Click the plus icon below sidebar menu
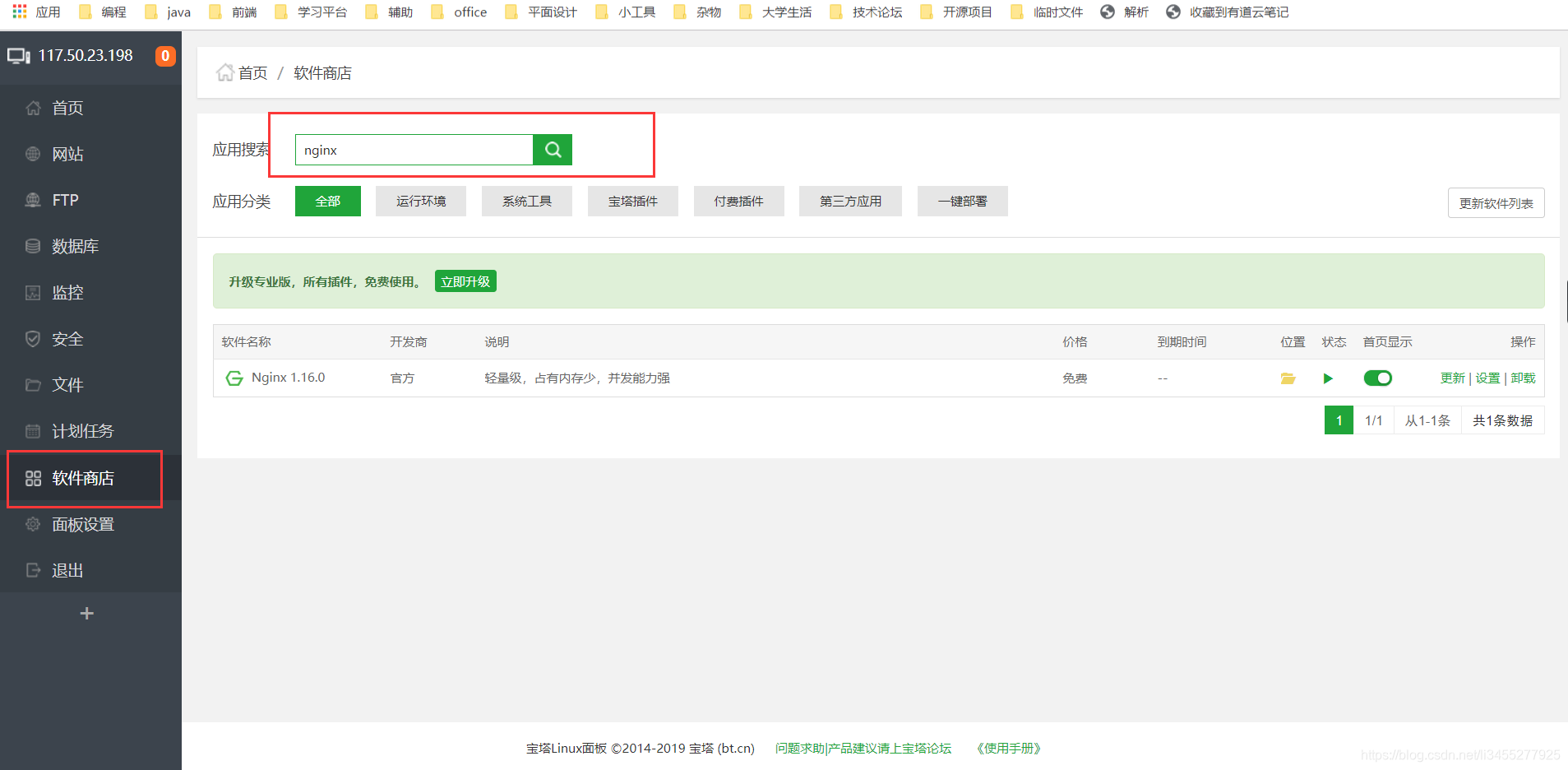 tap(86, 614)
